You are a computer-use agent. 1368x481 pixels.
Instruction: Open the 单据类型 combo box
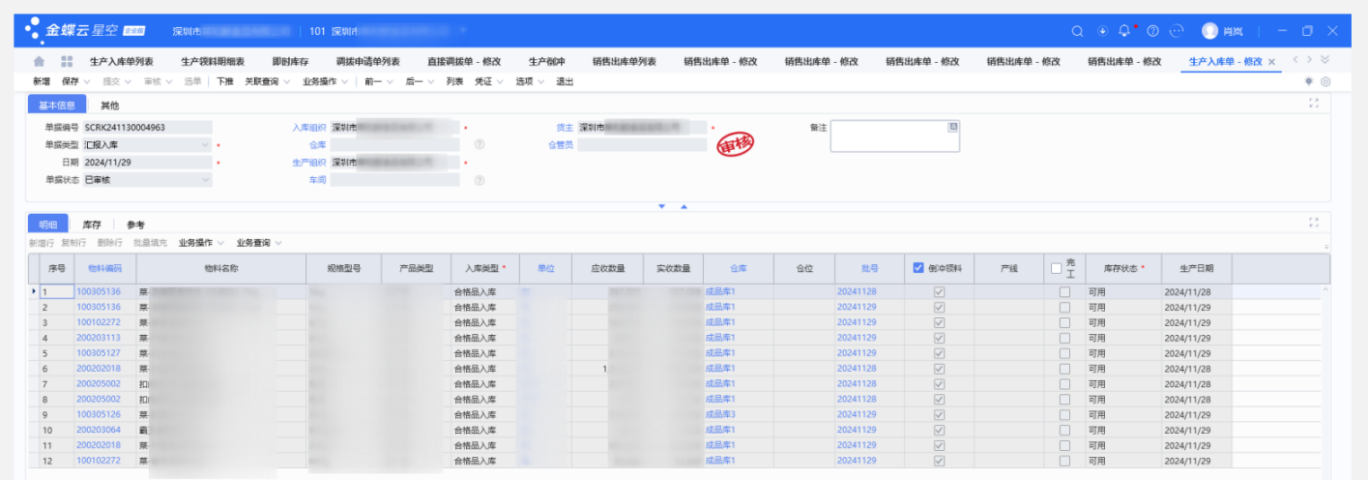point(147,145)
